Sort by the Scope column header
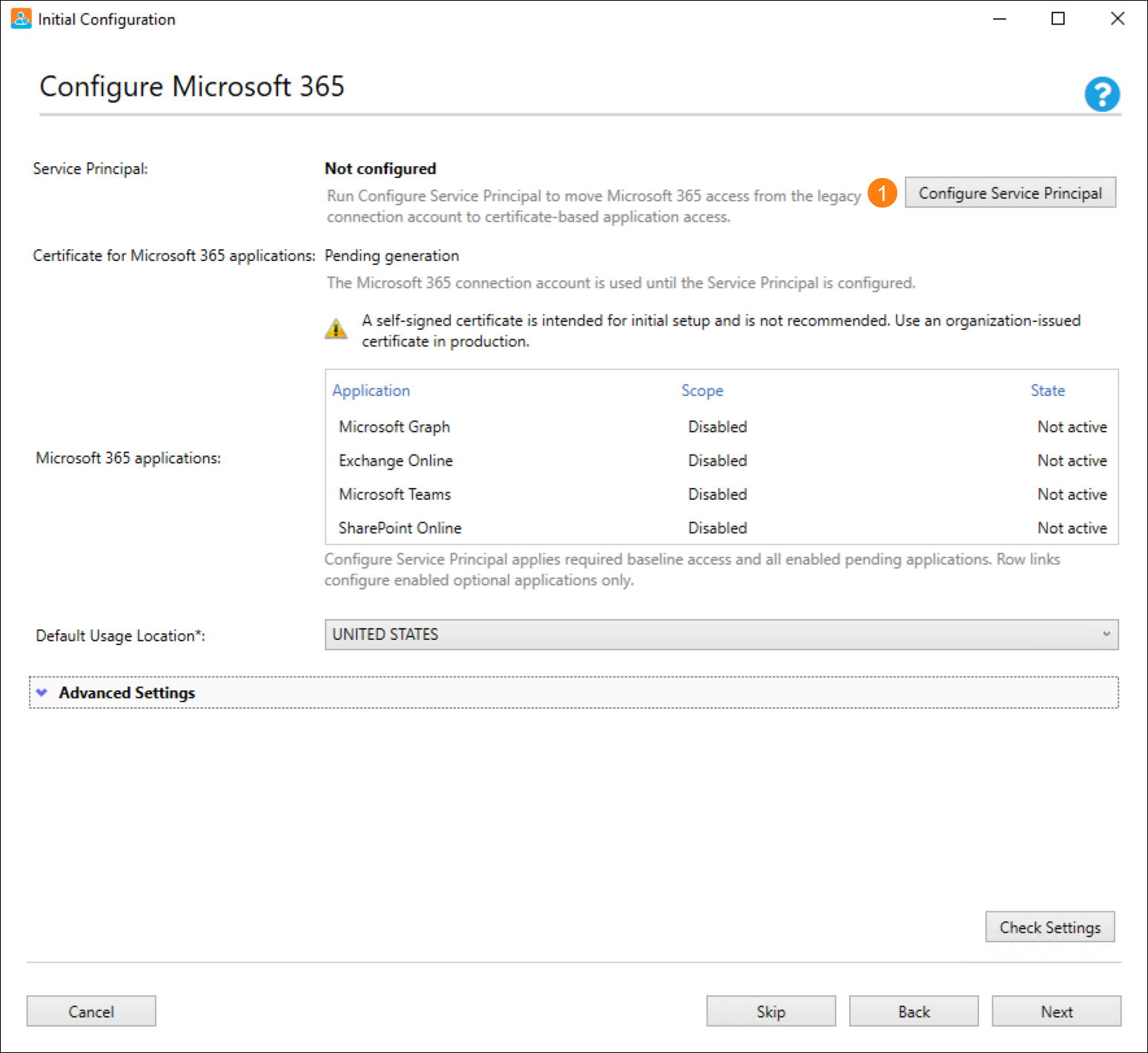This screenshot has width=1148, height=1053. (702, 391)
